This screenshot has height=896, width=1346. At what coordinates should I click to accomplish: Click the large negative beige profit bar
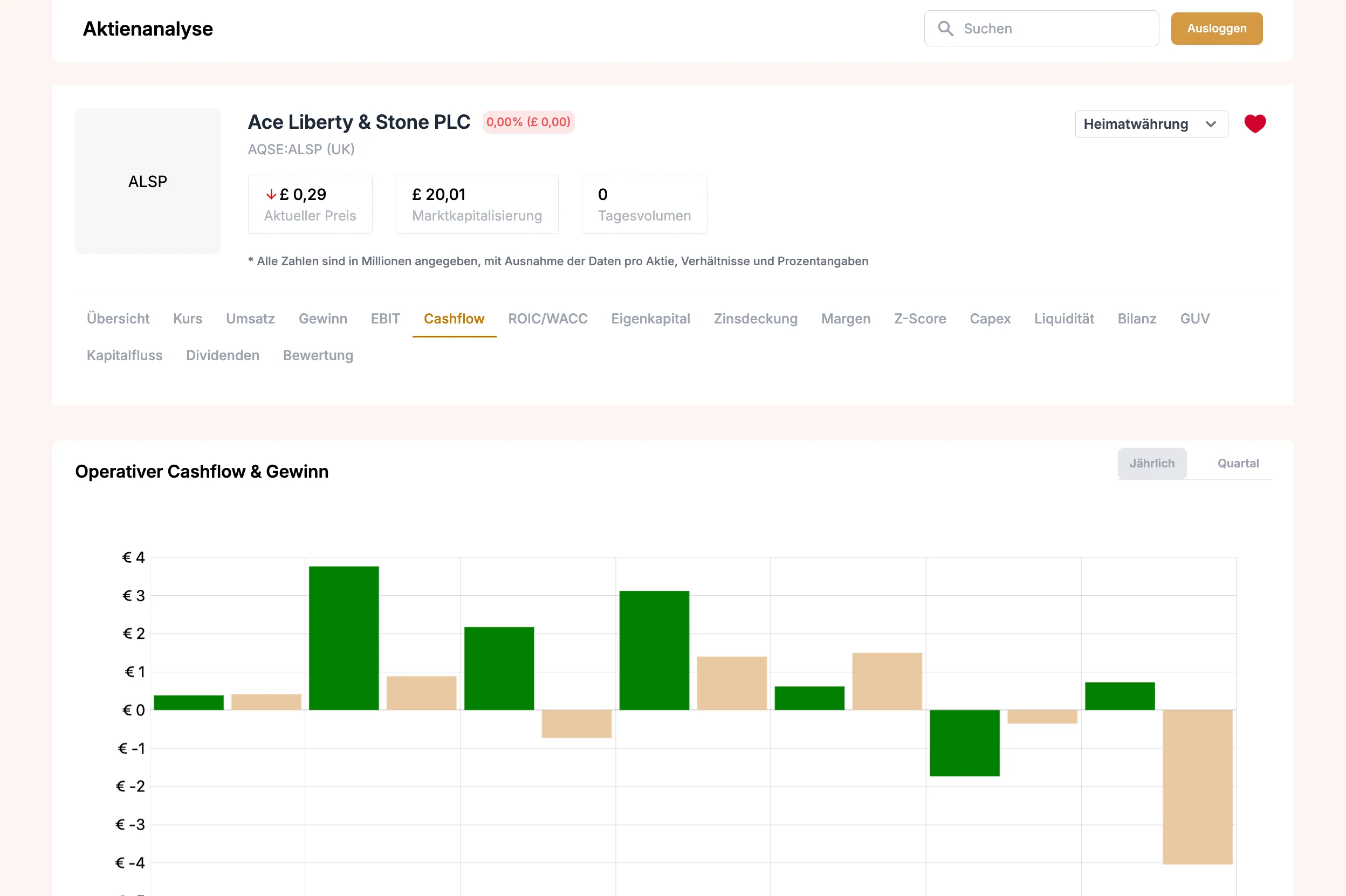point(1197,785)
